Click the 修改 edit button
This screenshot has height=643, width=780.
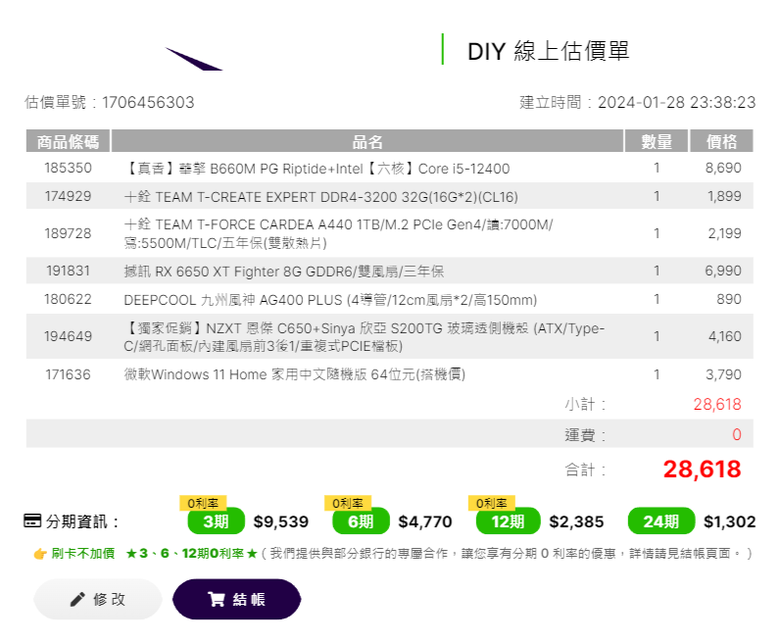point(98,599)
